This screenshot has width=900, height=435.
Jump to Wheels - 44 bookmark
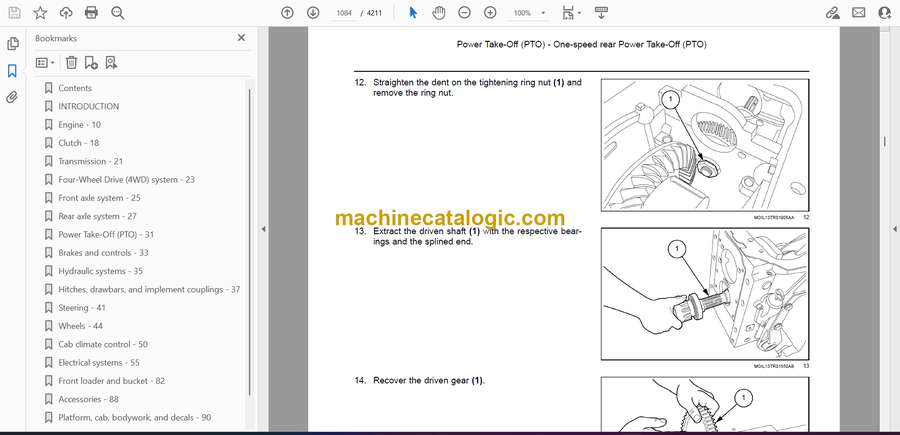tap(81, 326)
